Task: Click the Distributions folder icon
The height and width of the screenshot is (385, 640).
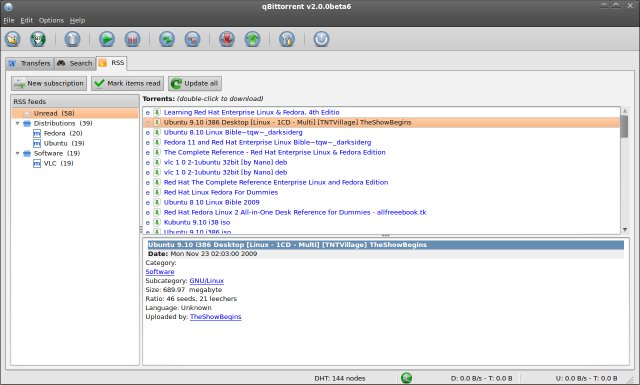Action: click(x=27, y=123)
